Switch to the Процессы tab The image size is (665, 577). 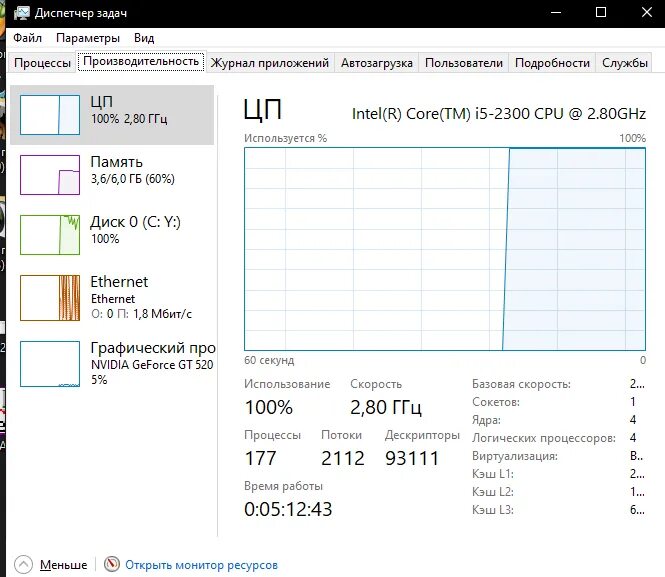click(x=42, y=63)
